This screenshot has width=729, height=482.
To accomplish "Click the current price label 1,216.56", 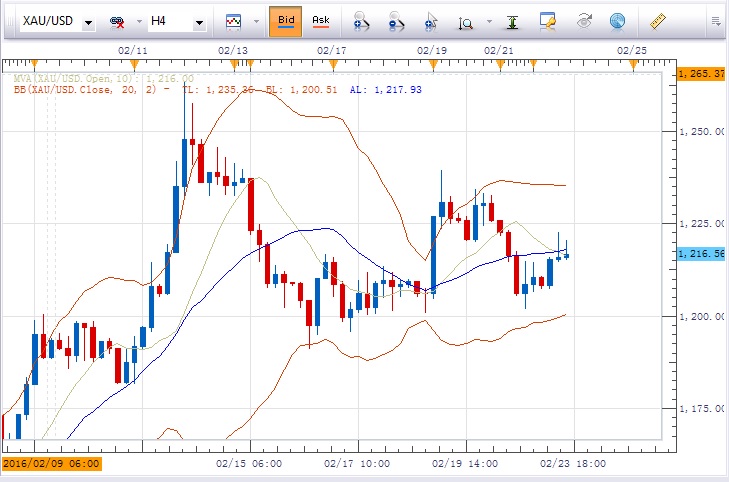I will pyautogui.click(x=701, y=254).
